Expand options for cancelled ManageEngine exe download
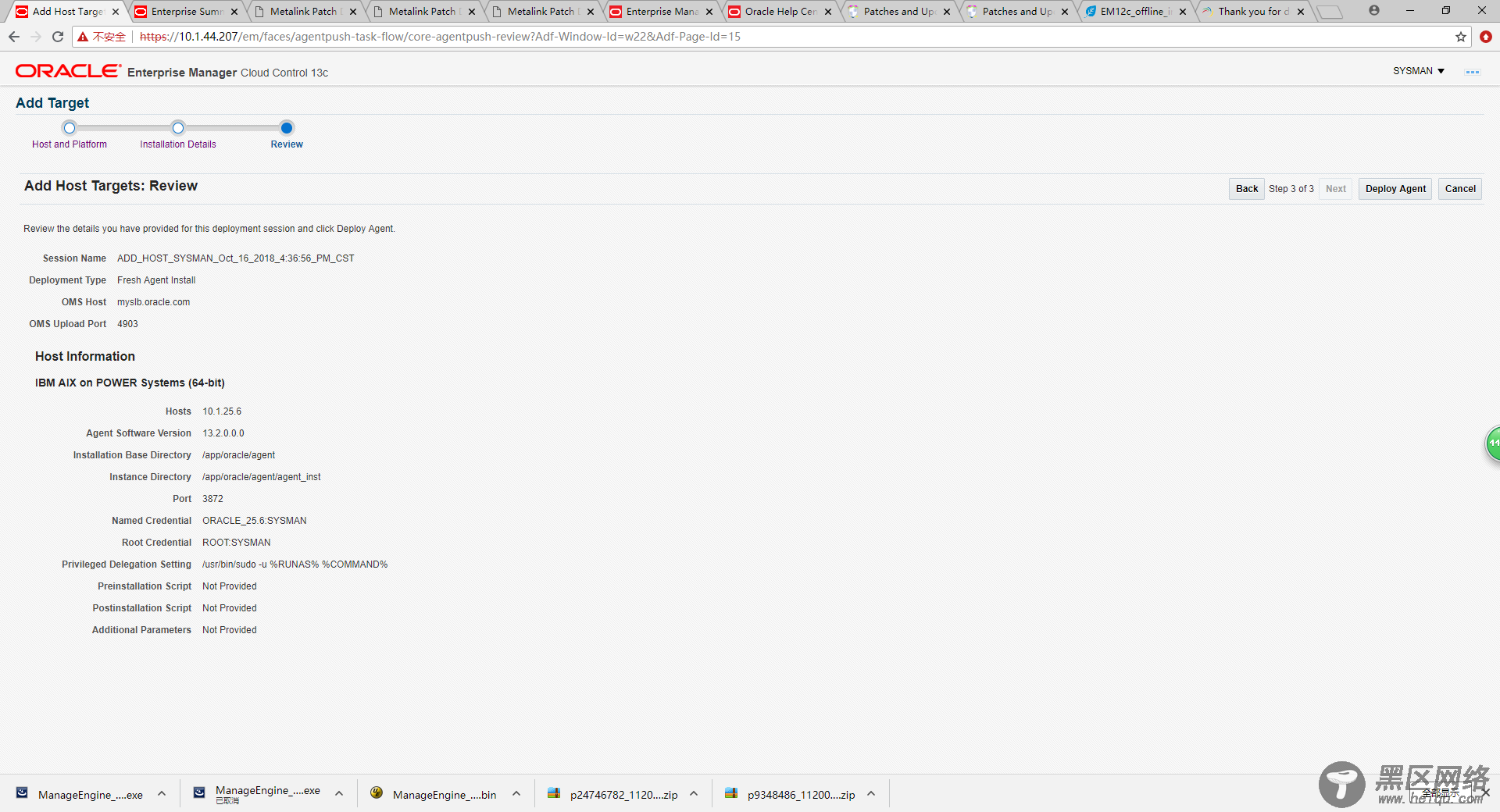 tap(339, 794)
